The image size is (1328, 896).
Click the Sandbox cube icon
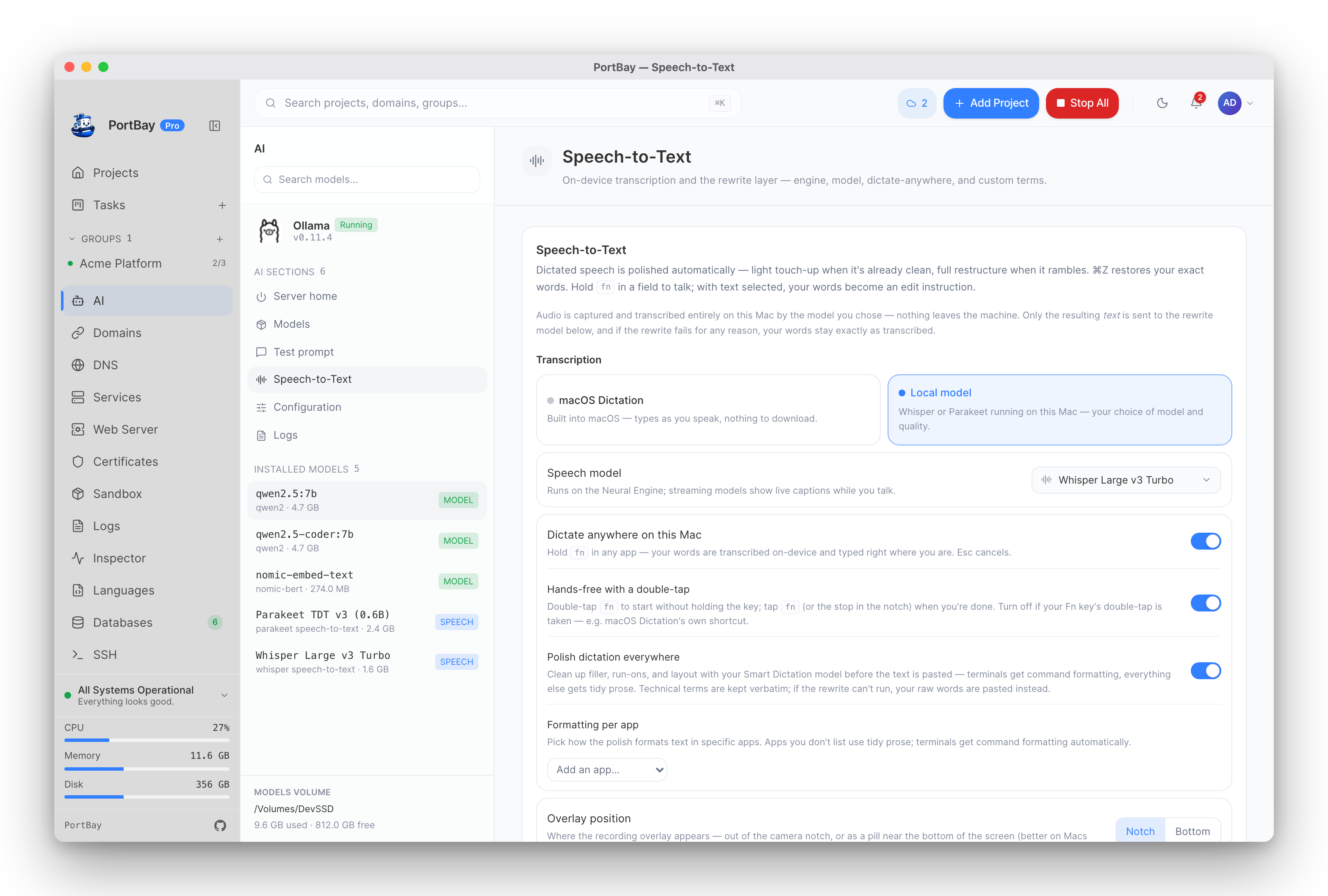78,494
